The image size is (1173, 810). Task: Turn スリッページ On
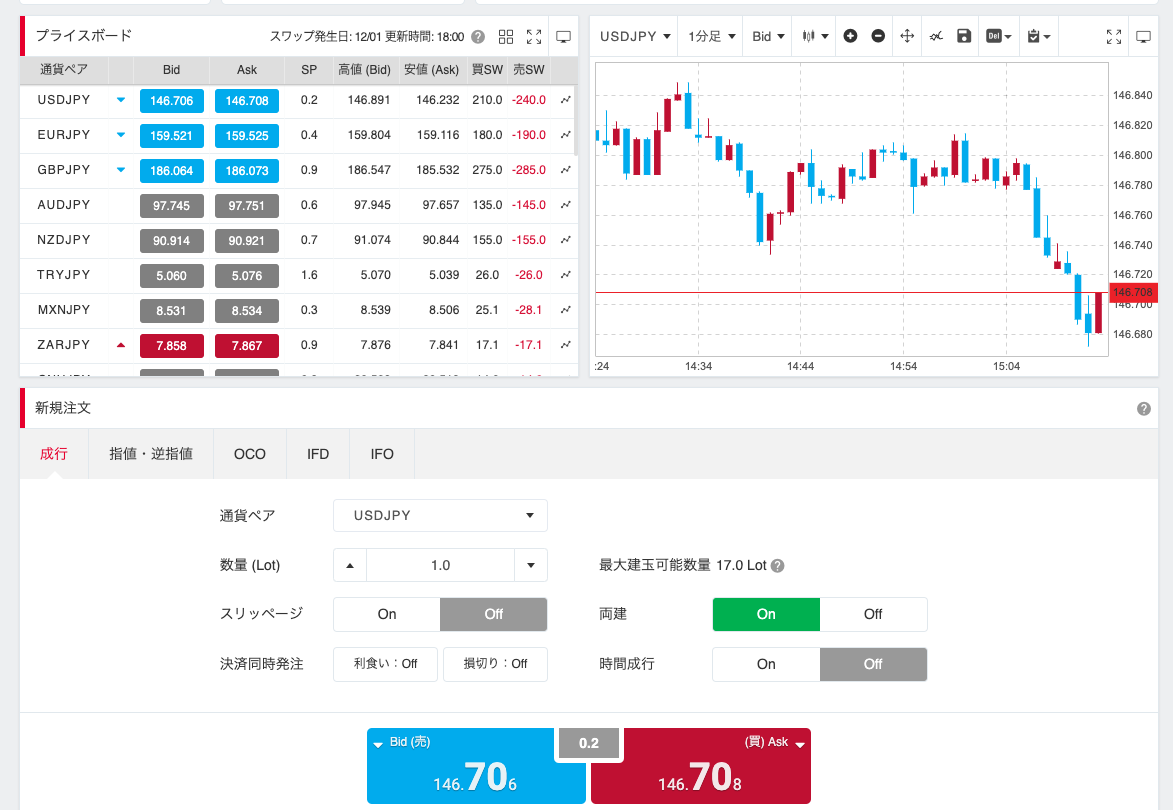[x=387, y=614]
